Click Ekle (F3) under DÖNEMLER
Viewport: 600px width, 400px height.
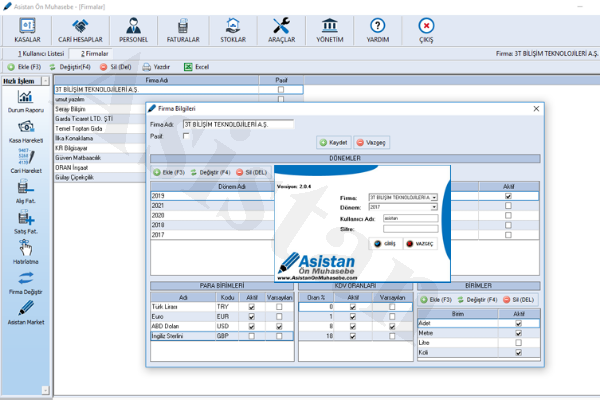pos(169,173)
